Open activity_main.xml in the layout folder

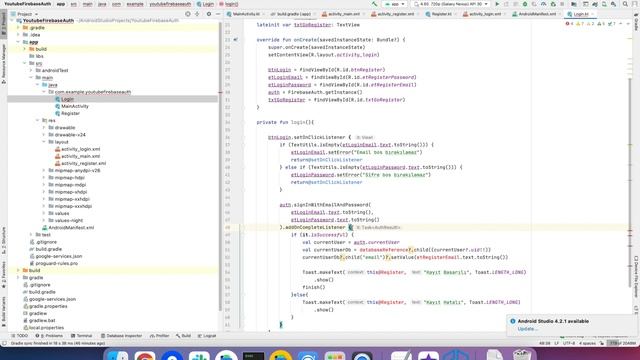(80, 156)
